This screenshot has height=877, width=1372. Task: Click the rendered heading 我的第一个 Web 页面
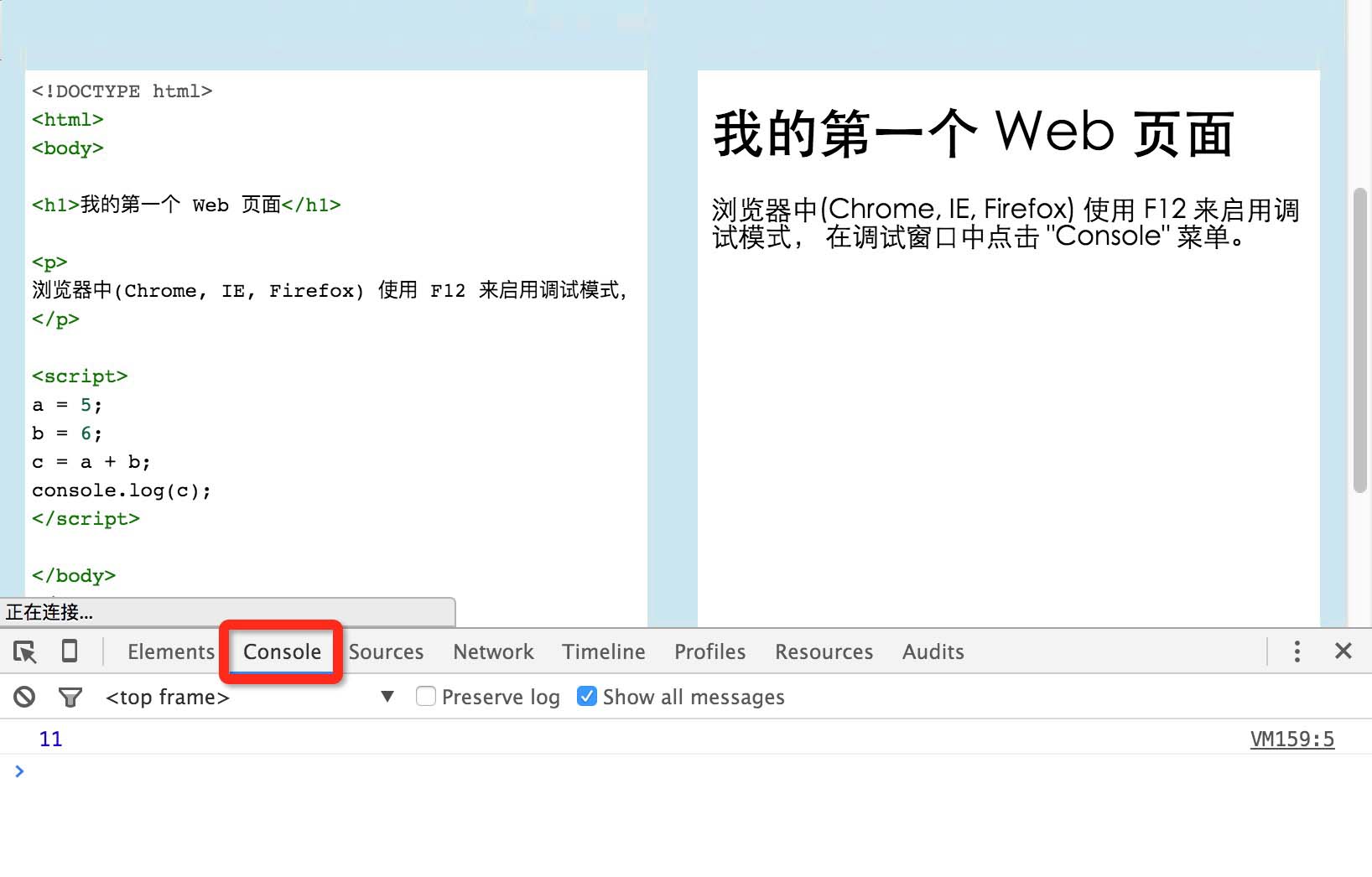coord(974,134)
